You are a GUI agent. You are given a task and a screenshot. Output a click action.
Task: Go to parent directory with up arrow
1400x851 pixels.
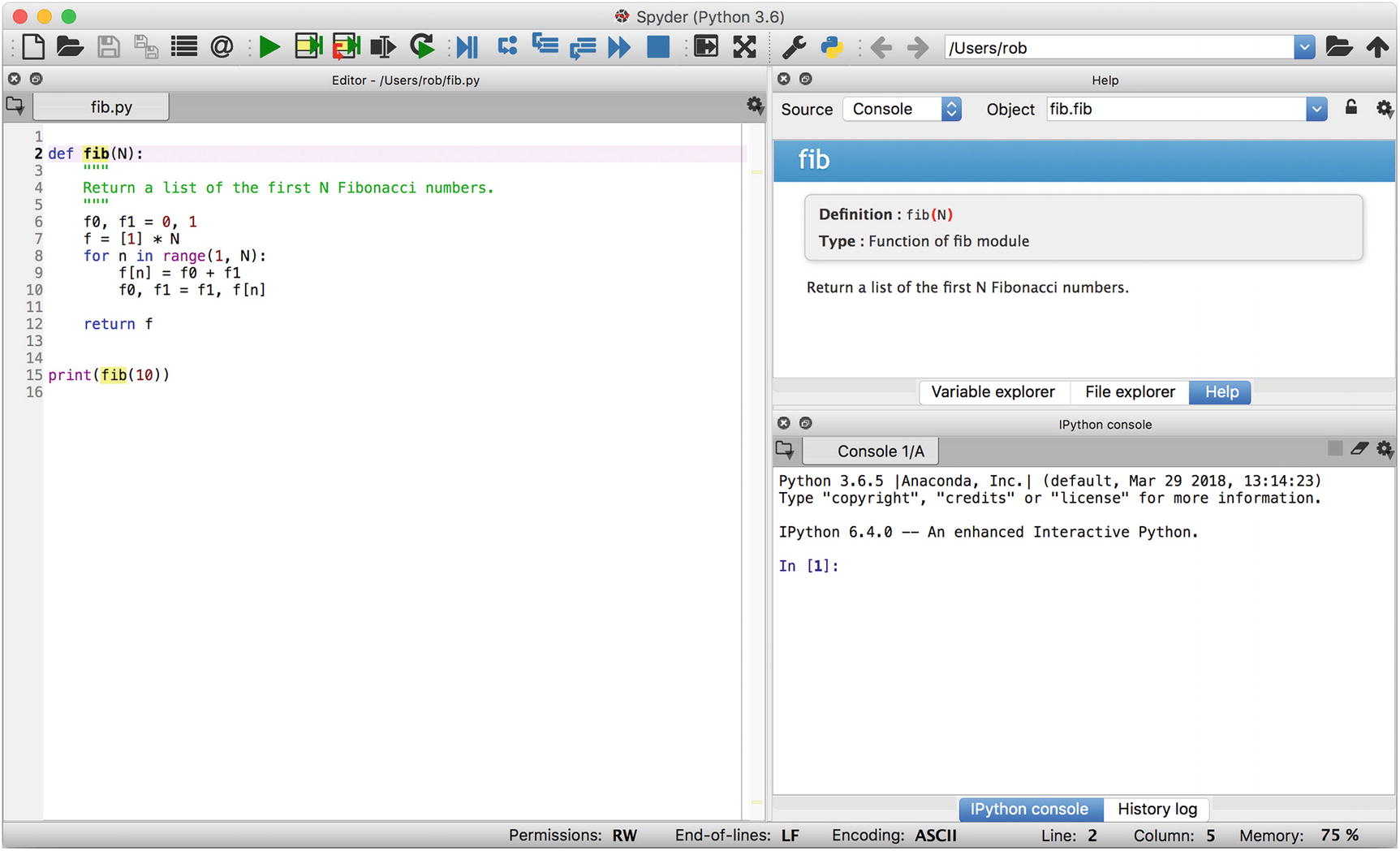pos(1376,47)
